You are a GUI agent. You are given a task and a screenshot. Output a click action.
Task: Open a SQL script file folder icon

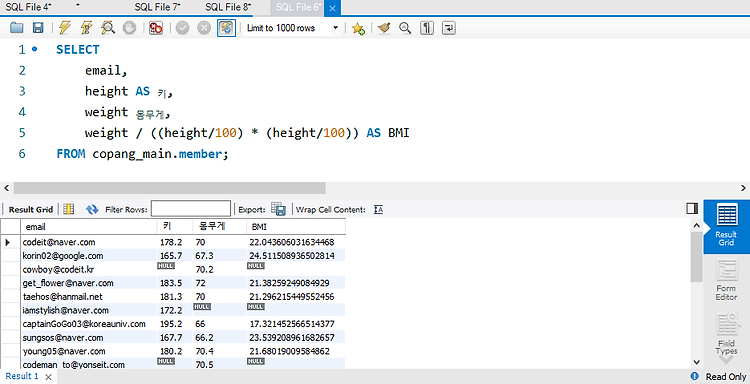17,28
